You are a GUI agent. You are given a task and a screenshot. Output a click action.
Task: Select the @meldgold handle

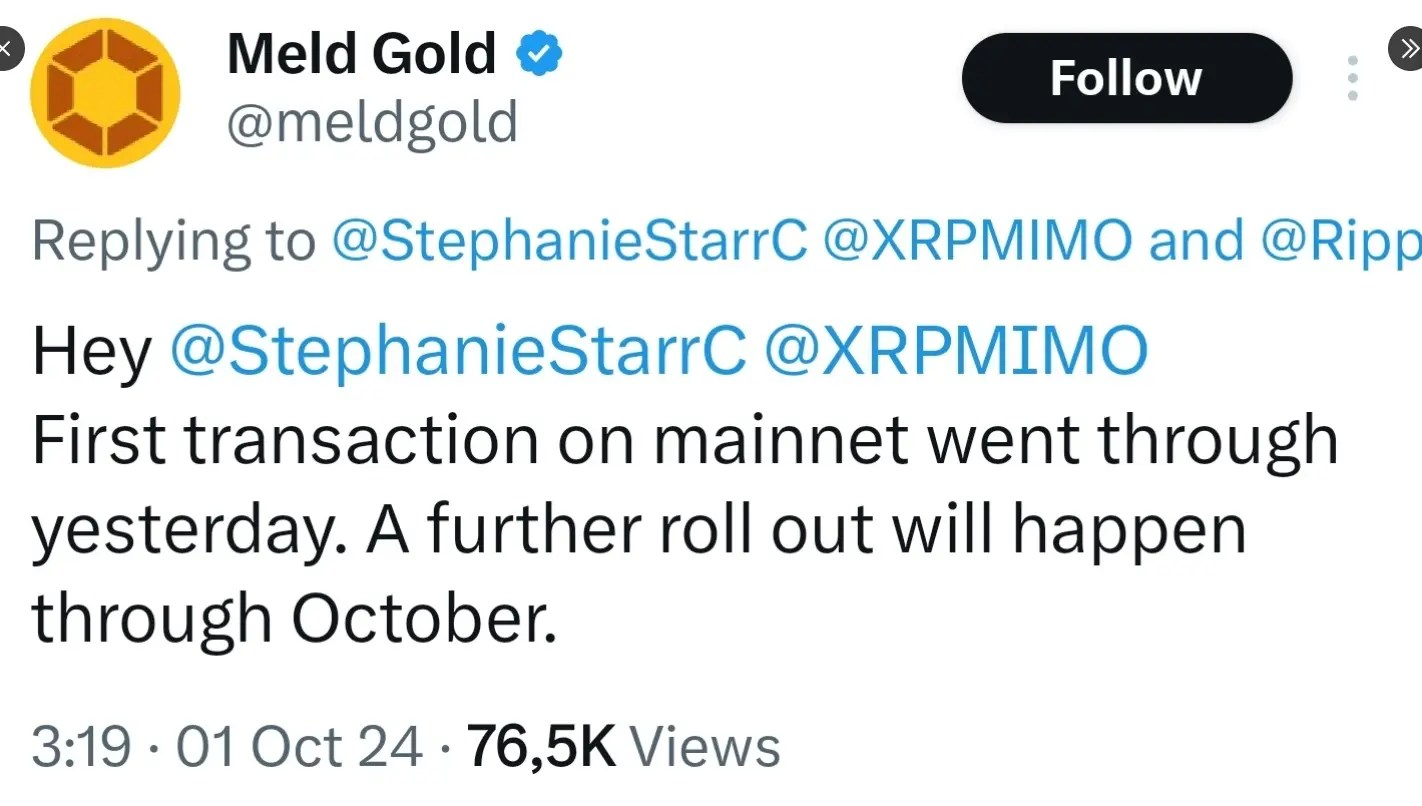(x=372, y=122)
